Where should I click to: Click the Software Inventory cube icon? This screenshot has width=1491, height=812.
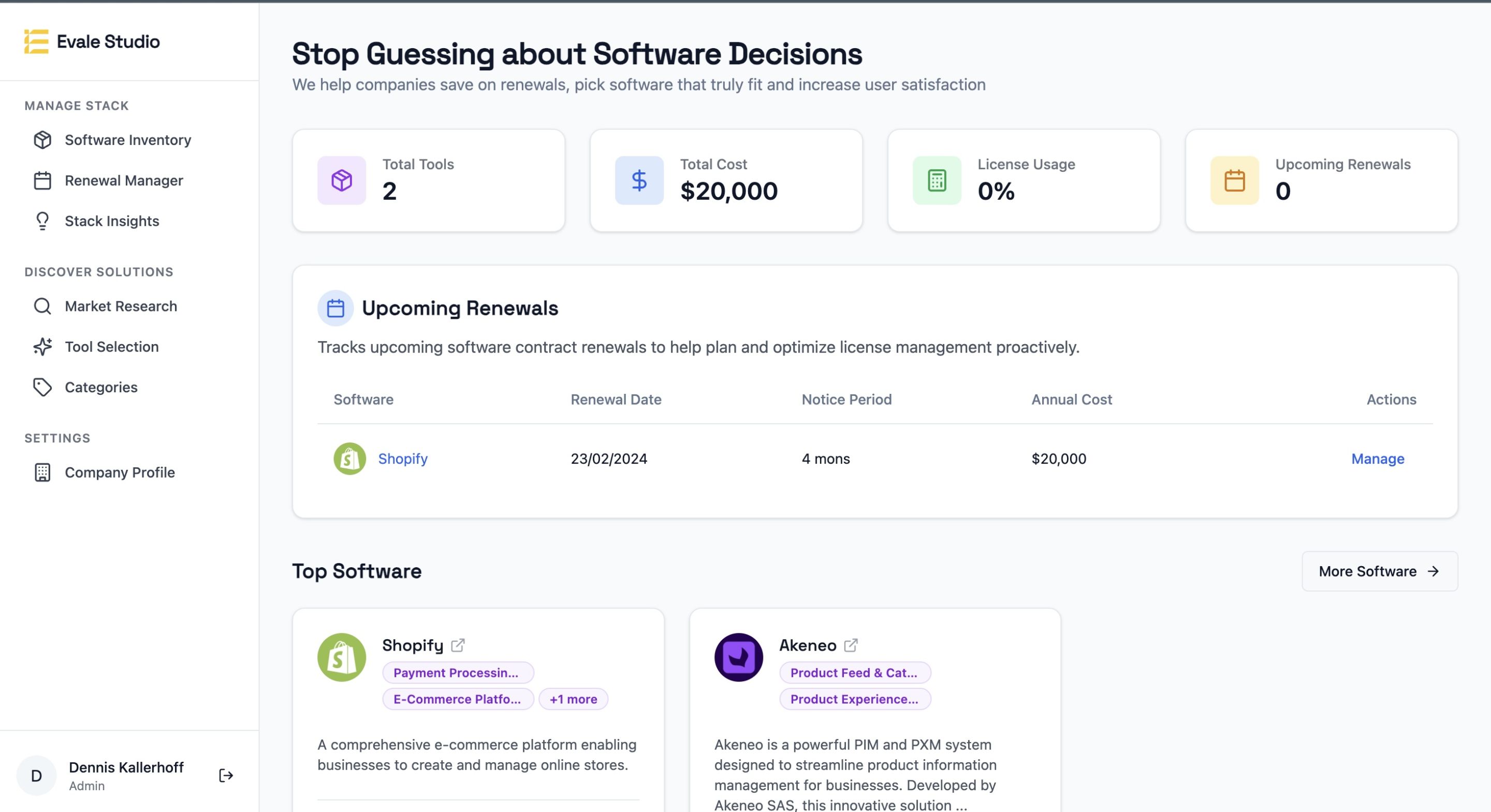click(42, 140)
